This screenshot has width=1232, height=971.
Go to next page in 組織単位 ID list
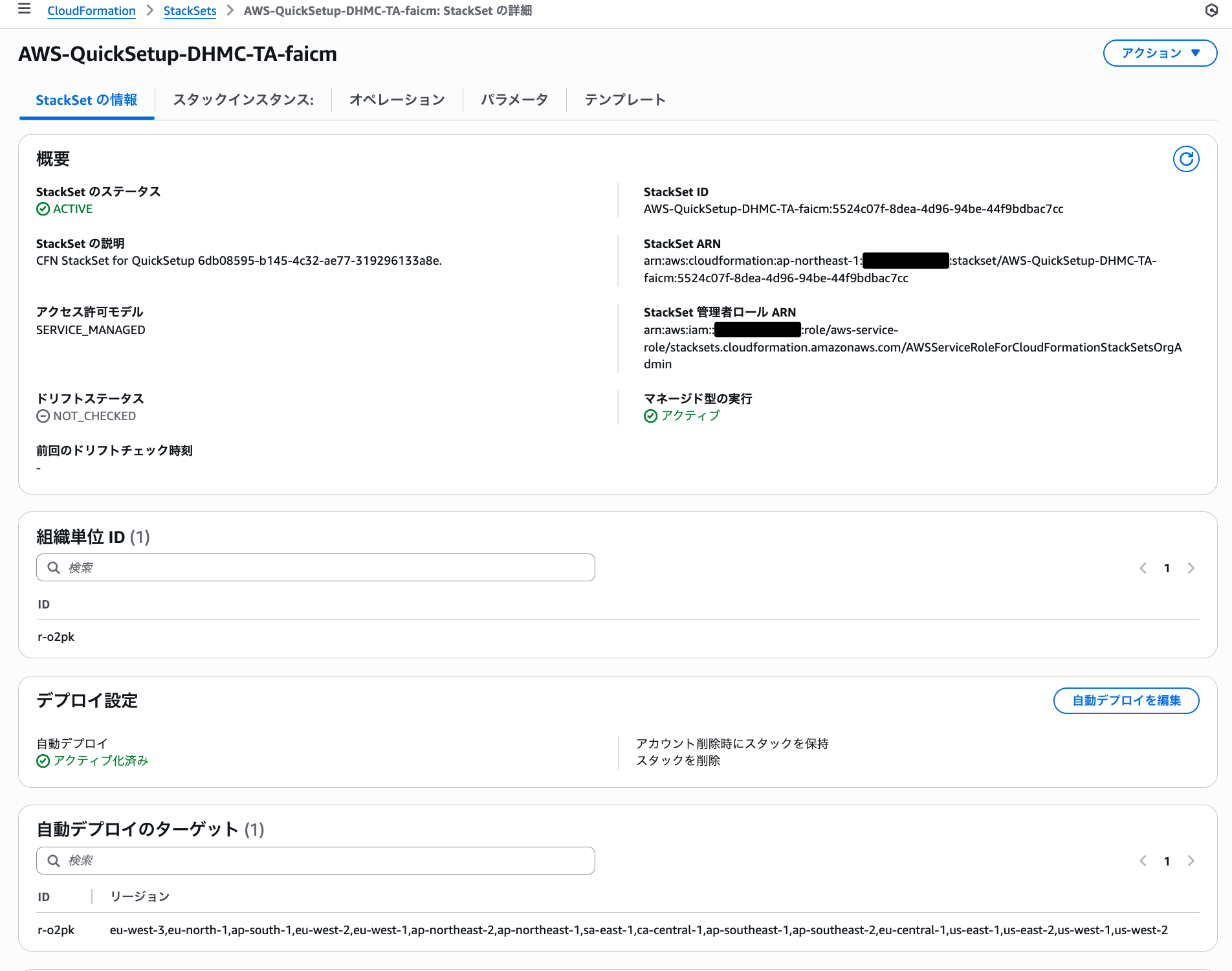pos(1191,568)
